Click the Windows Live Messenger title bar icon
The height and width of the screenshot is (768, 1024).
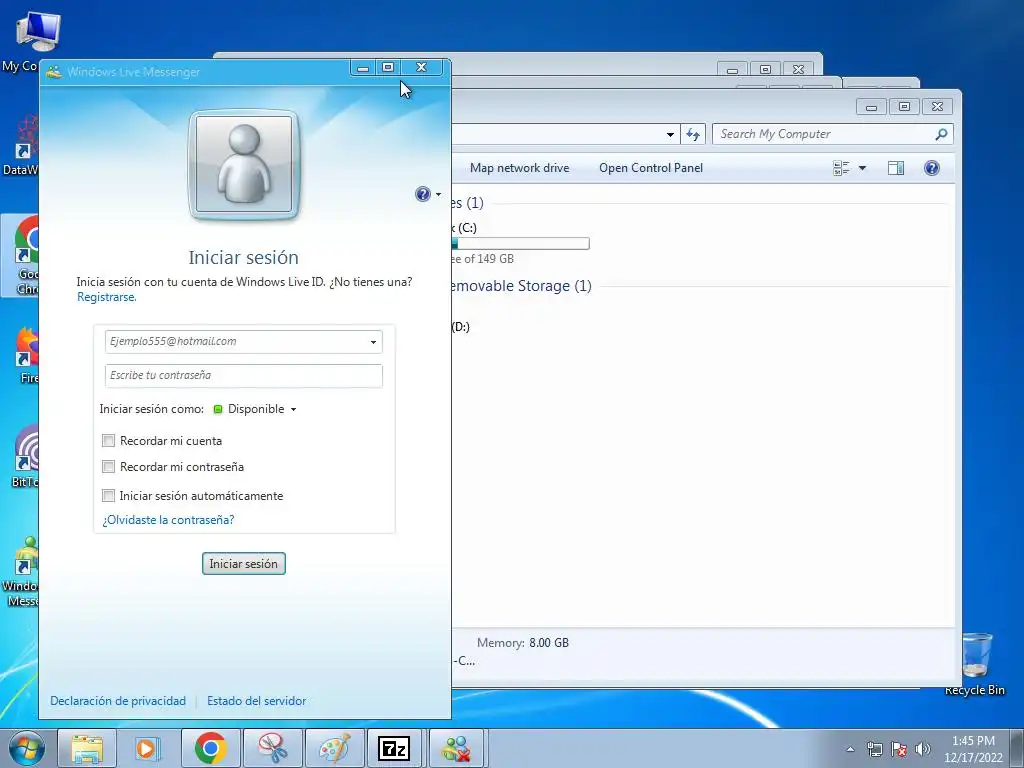click(x=54, y=72)
